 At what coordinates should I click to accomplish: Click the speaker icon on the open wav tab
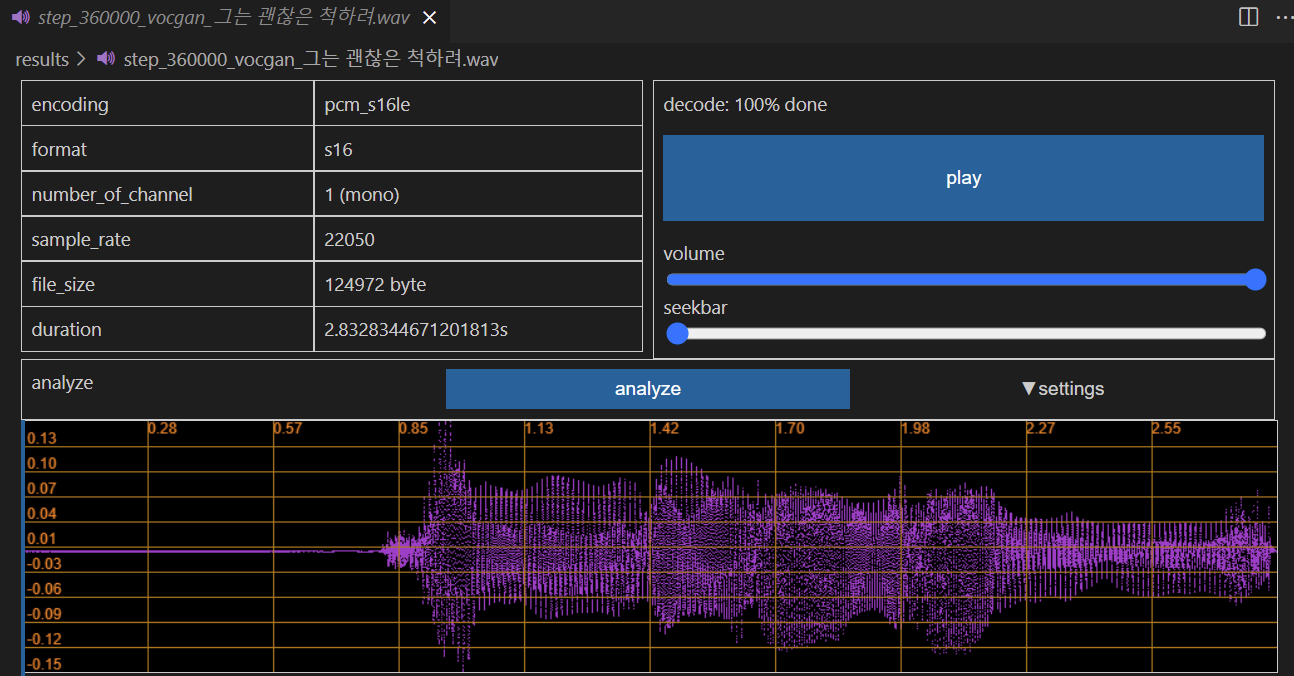(x=20, y=17)
